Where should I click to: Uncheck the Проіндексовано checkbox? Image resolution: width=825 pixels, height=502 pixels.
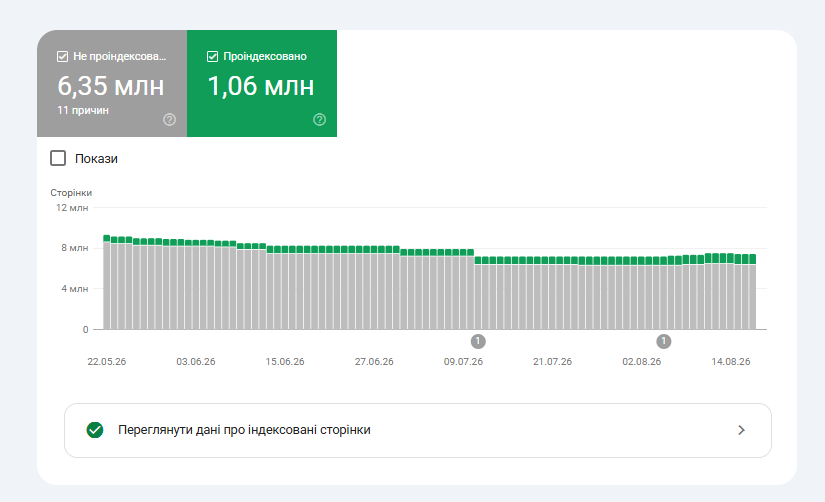point(212,56)
